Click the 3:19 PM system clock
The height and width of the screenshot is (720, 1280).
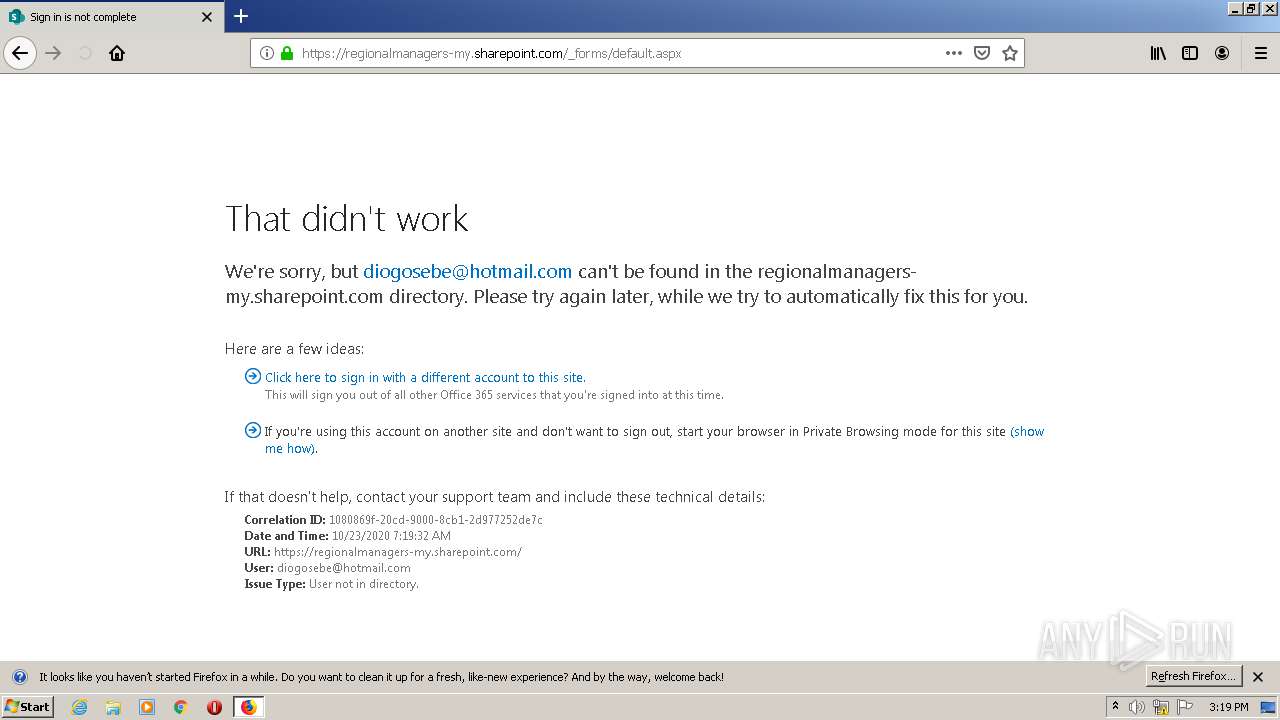click(x=1228, y=707)
